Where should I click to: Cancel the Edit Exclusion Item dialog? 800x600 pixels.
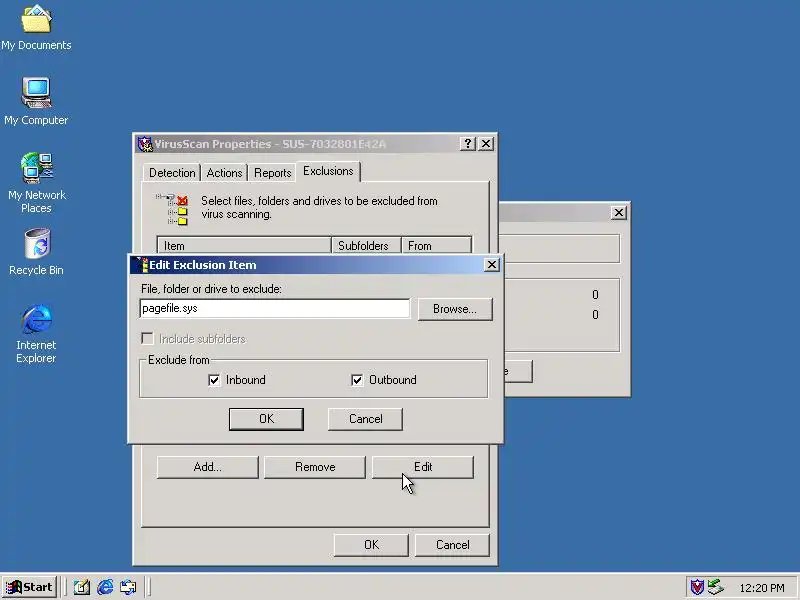pos(365,419)
